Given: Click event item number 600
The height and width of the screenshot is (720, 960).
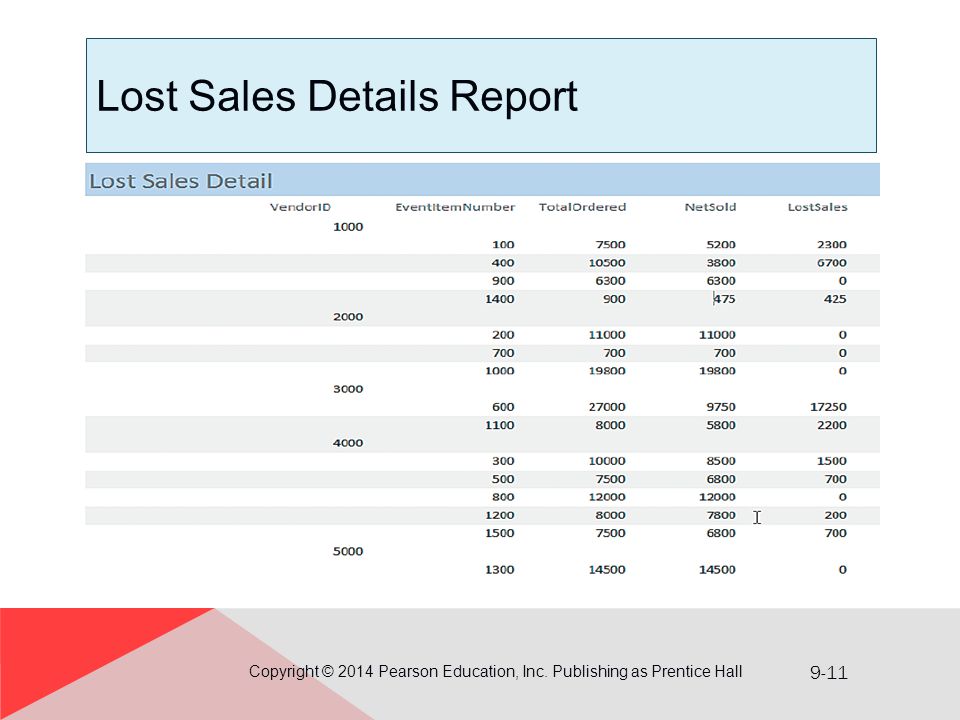Looking at the screenshot, I should [x=503, y=407].
